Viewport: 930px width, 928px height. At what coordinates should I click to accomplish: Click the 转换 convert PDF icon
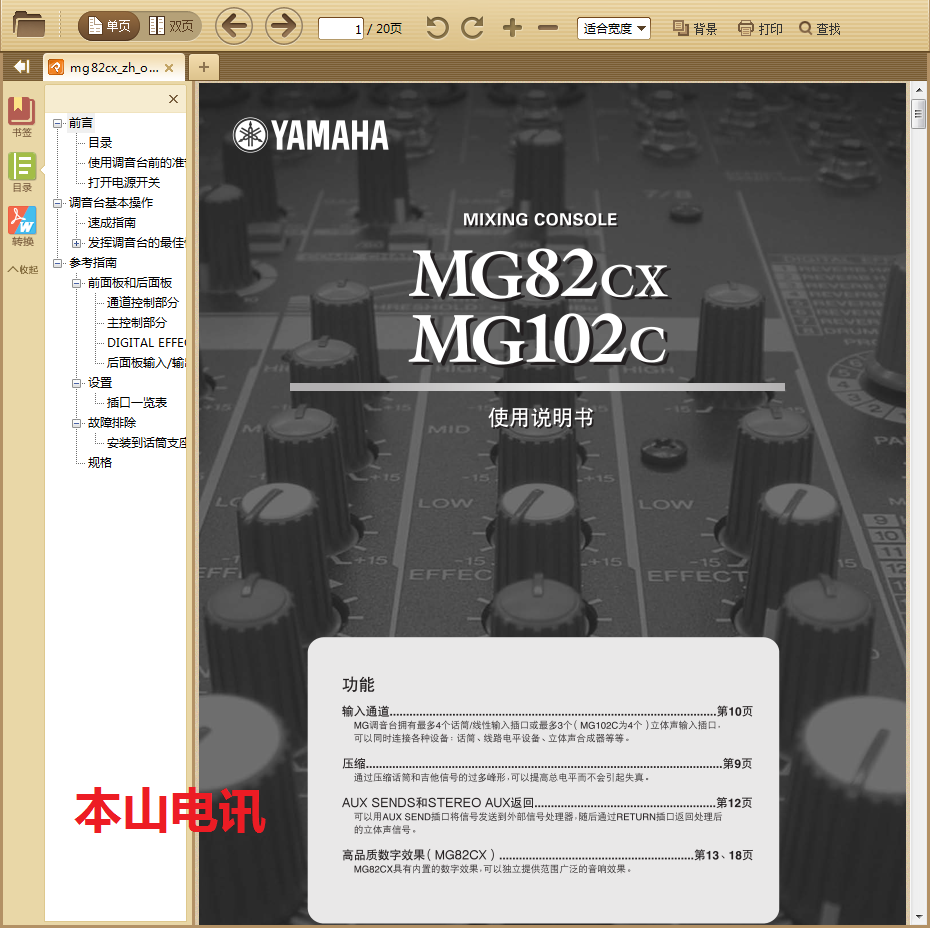tap(22, 226)
